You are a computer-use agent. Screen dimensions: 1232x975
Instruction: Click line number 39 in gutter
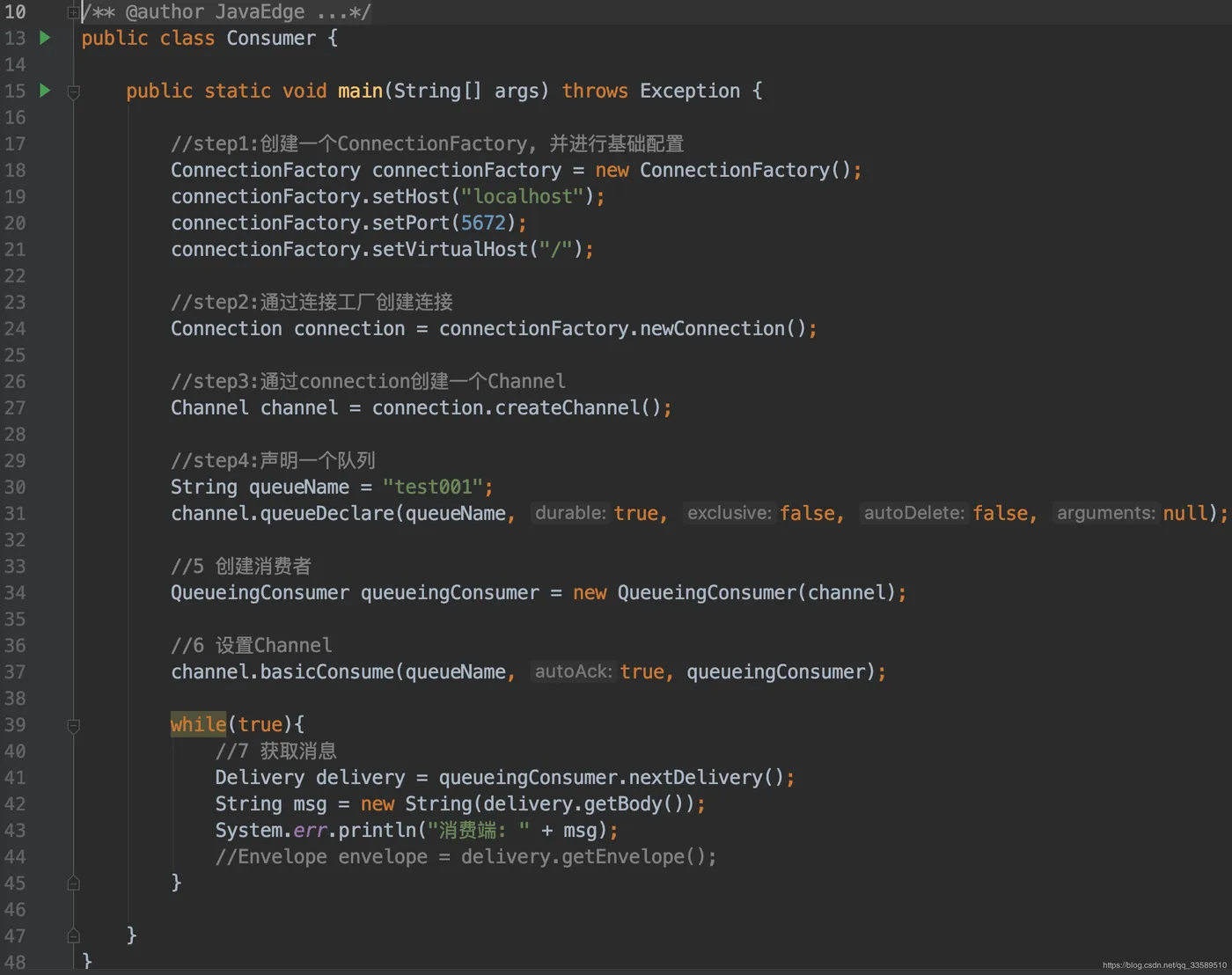coord(15,724)
